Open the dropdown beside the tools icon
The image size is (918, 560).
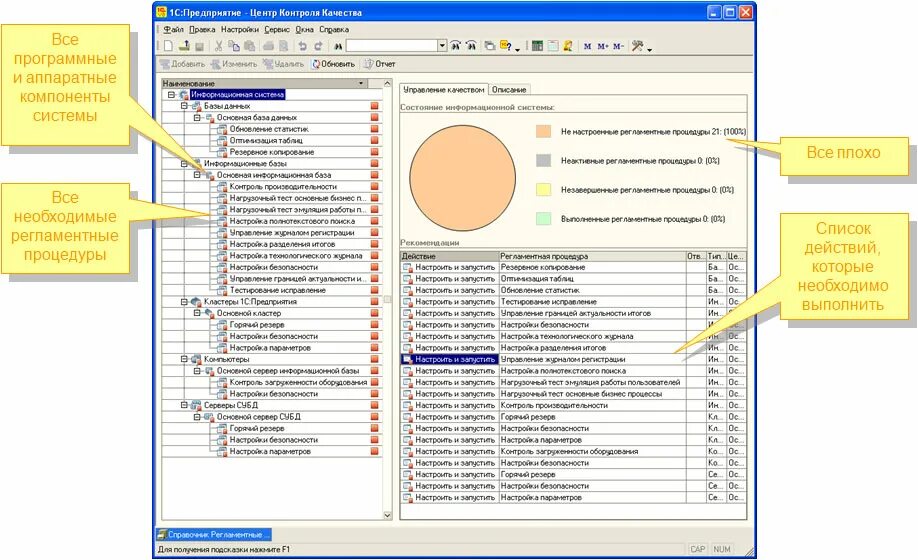pyautogui.click(x=649, y=49)
